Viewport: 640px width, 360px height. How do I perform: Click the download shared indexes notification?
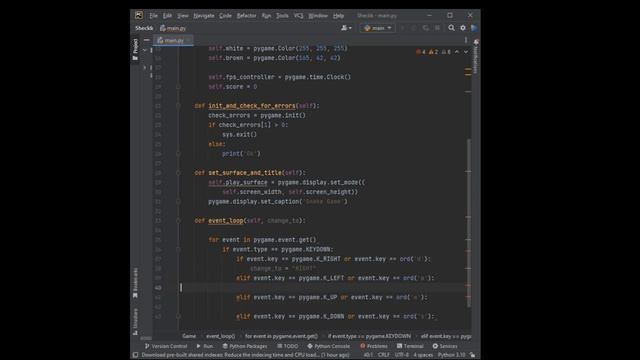click(x=245, y=355)
